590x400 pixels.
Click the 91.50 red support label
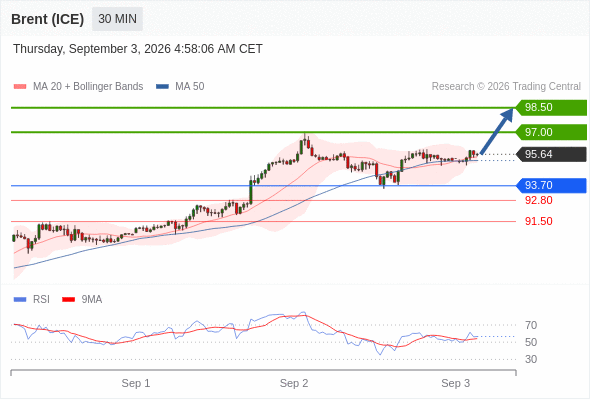539,221
